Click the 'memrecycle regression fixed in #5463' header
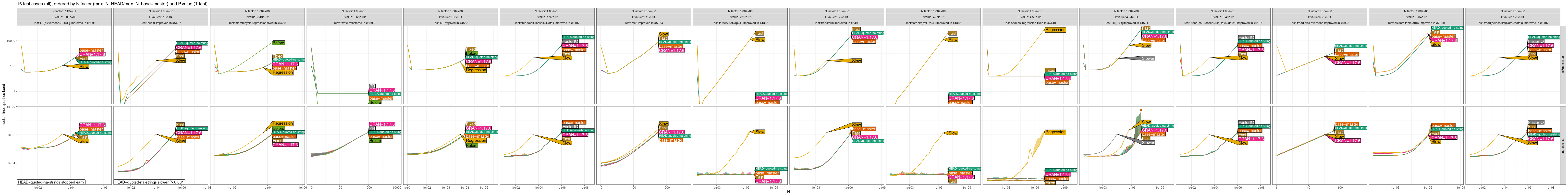 (257, 23)
